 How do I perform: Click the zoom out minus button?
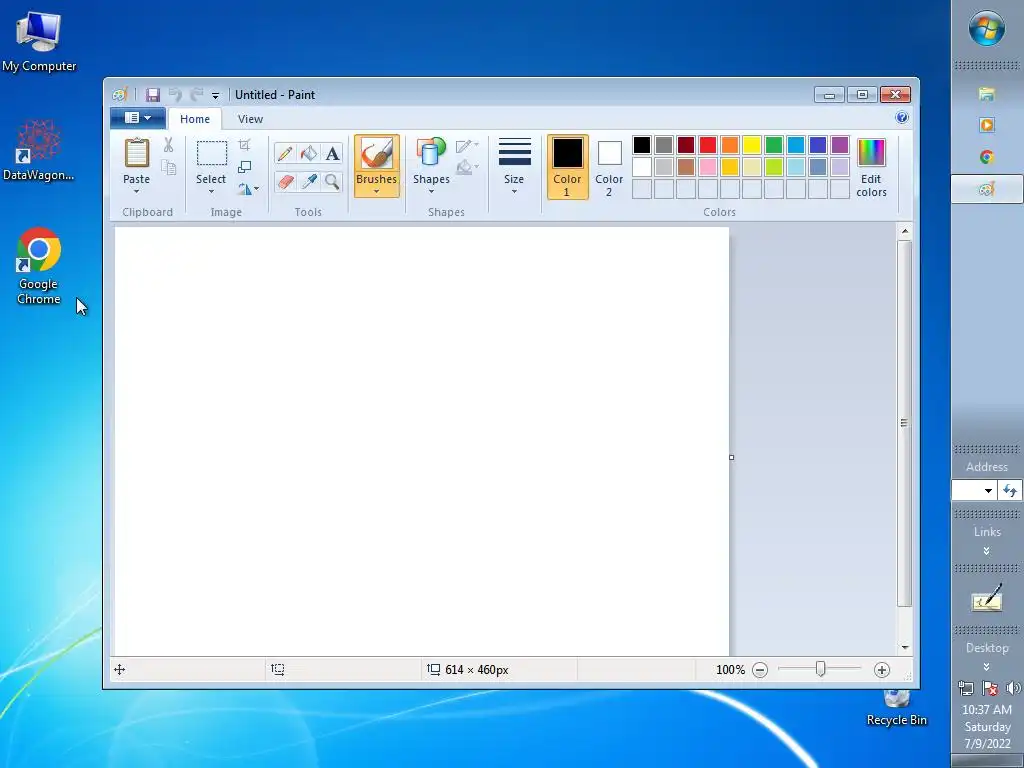760,669
